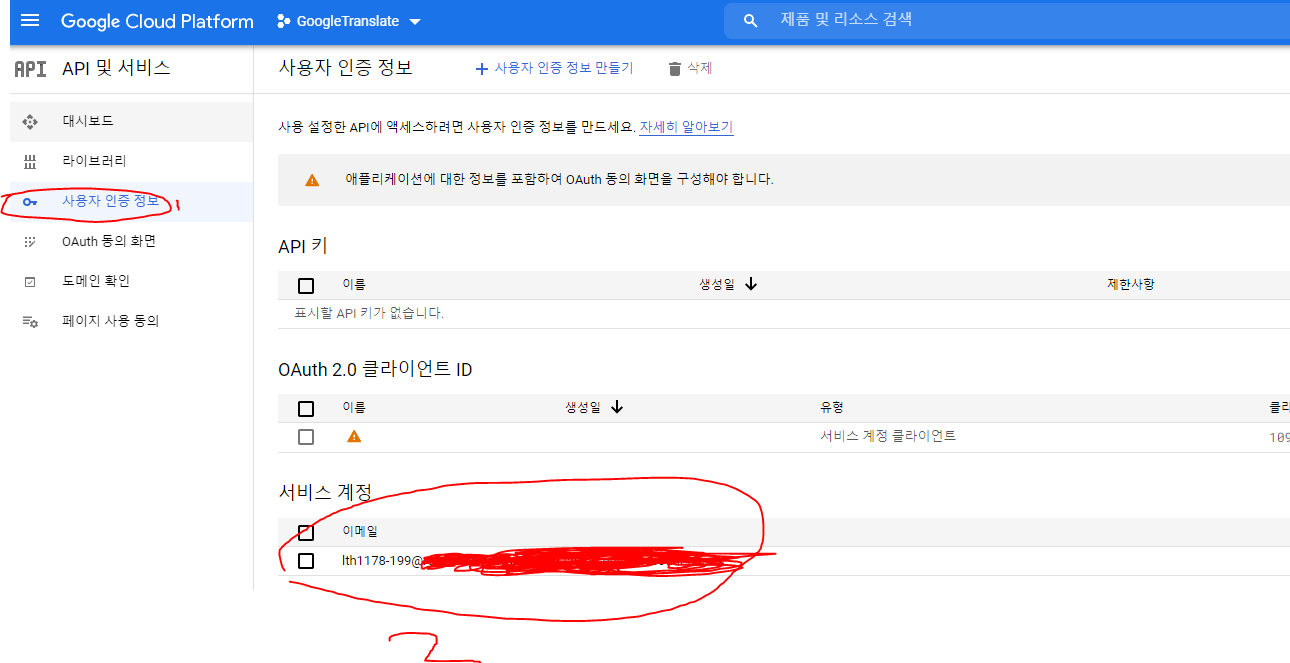The height and width of the screenshot is (663, 1290).
Task: Click the 대시보드 dashboard icon
Action: 30,121
